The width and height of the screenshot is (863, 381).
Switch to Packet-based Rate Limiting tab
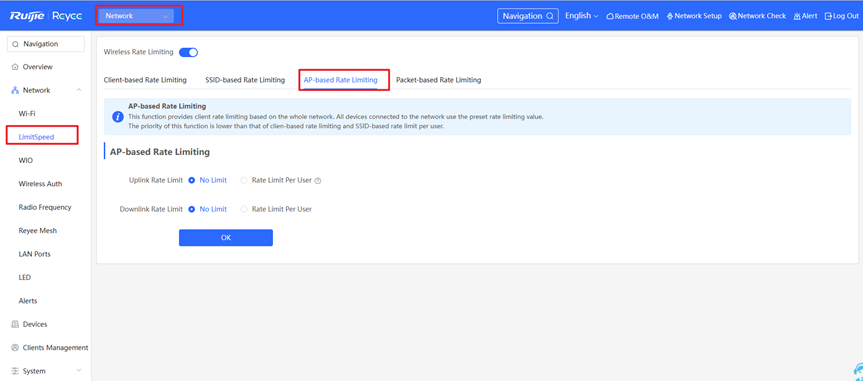(439, 80)
